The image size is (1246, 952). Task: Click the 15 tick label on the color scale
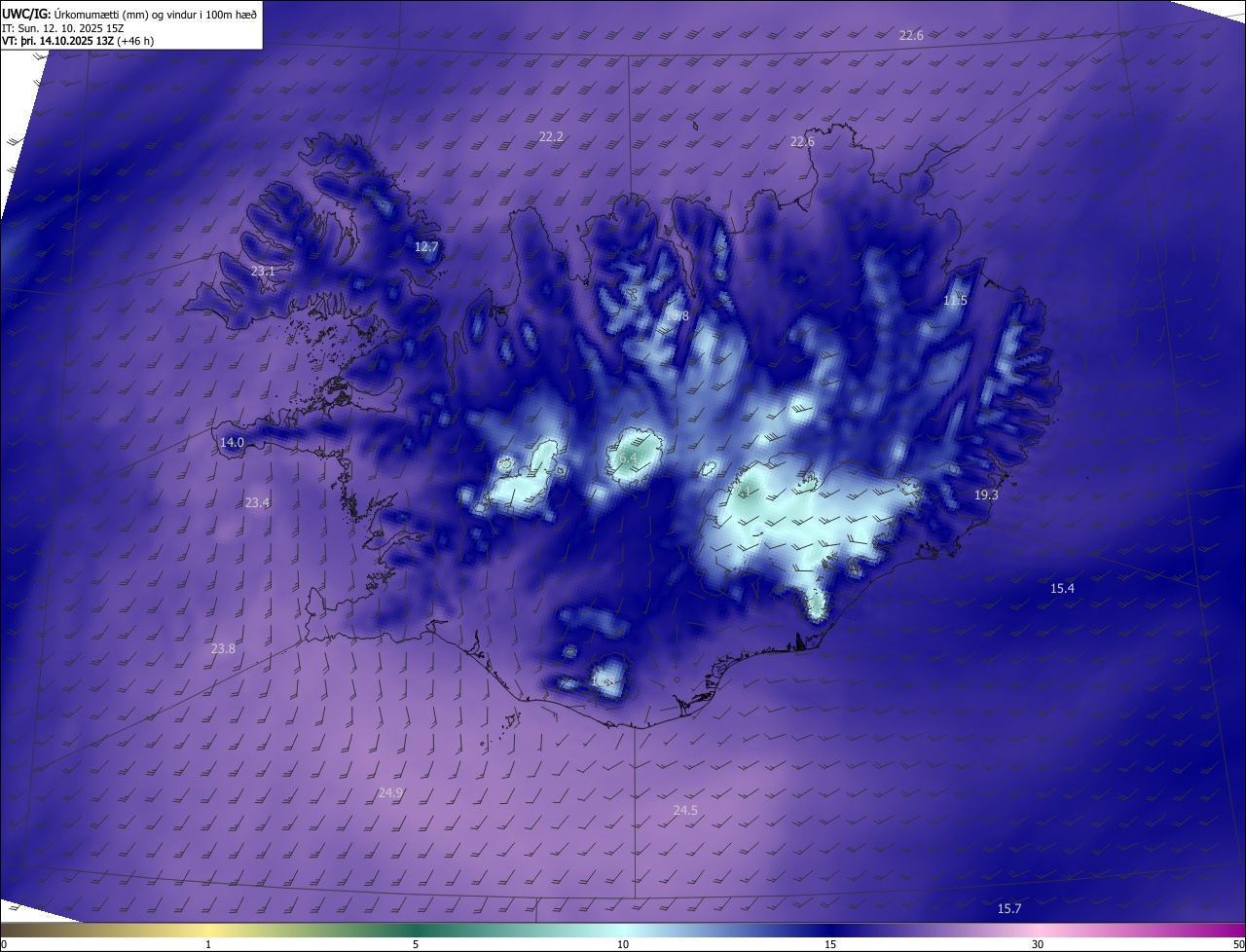point(829,945)
